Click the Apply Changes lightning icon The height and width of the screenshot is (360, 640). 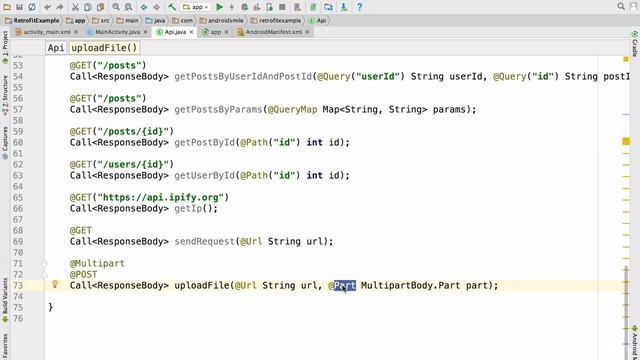[x=232, y=7]
